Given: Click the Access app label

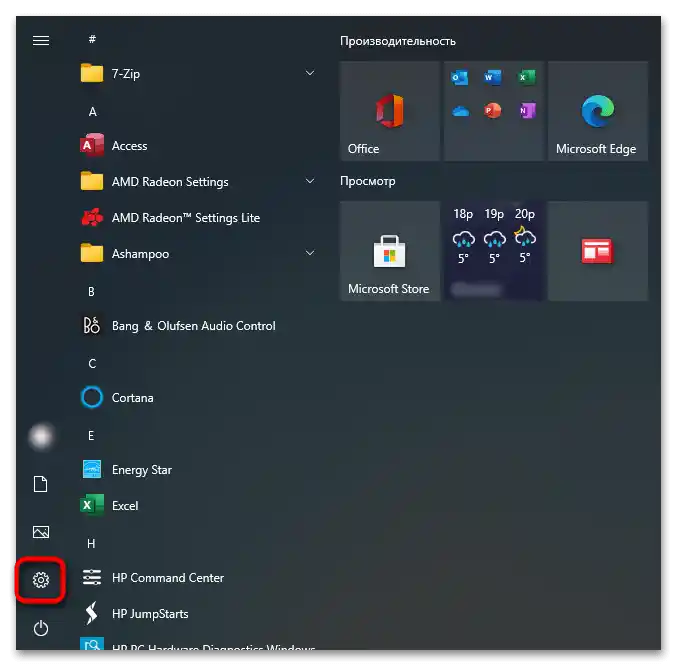Looking at the screenshot, I should (x=130, y=145).
